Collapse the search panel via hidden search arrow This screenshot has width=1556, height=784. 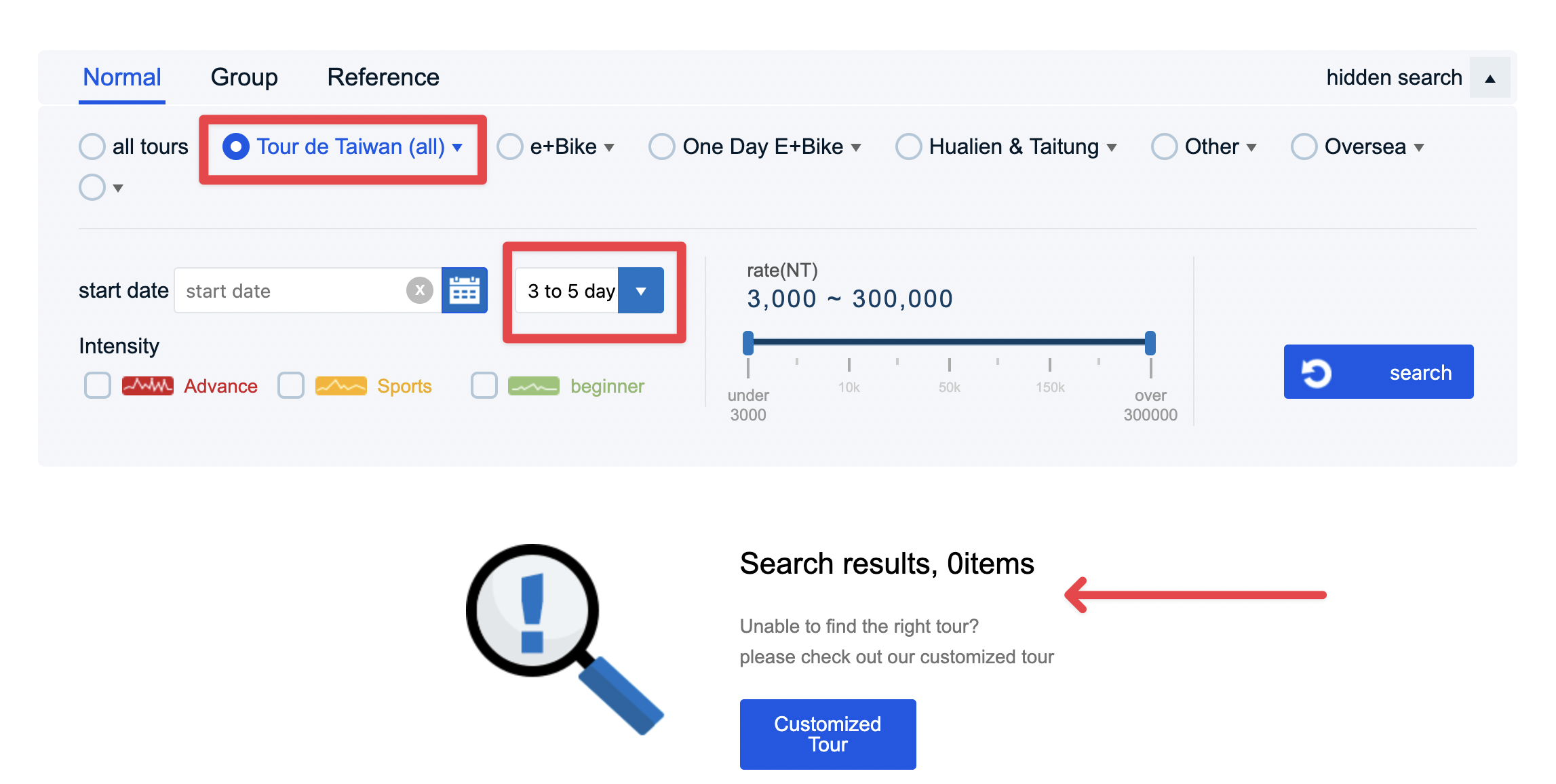coord(1490,77)
